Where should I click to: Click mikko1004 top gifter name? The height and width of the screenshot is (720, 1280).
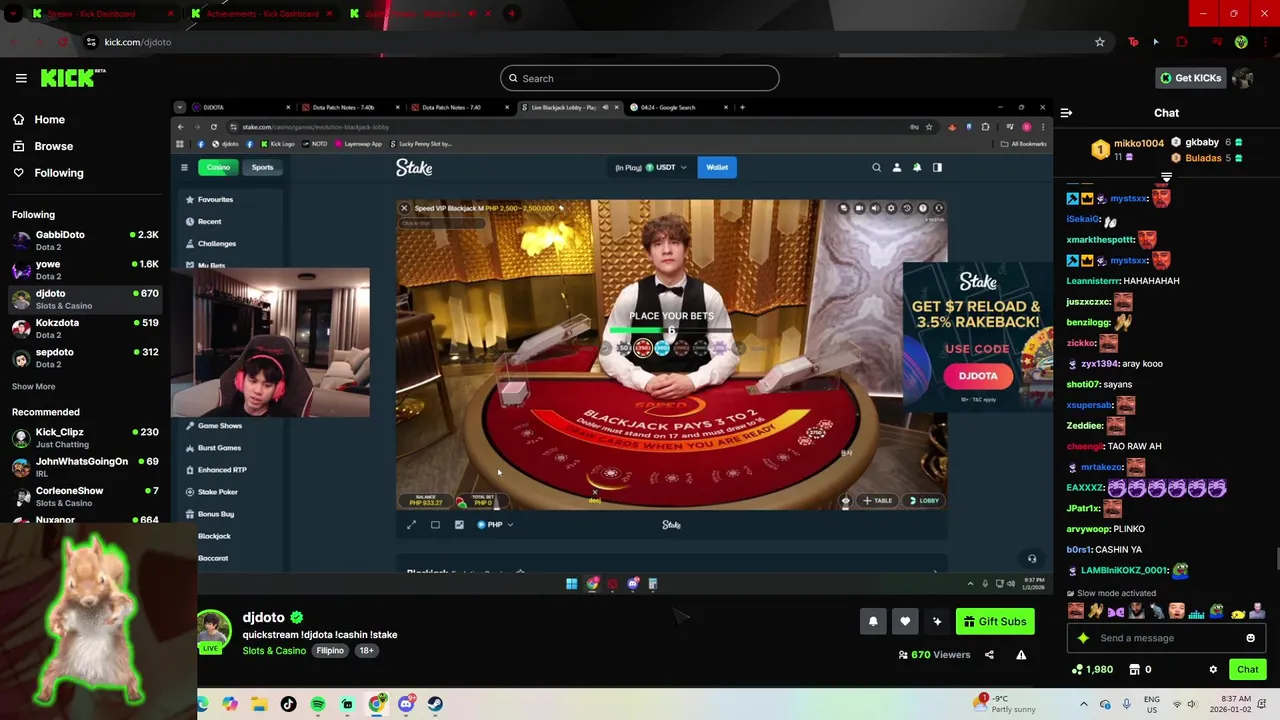click(x=1139, y=143)
